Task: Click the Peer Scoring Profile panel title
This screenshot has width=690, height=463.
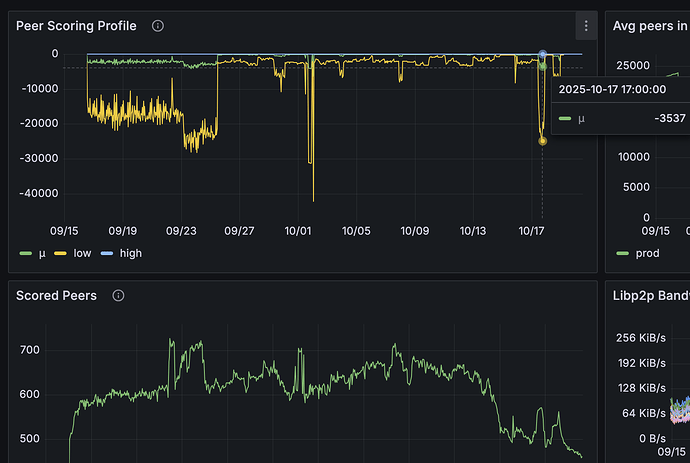Action: [x=76, y=26]
